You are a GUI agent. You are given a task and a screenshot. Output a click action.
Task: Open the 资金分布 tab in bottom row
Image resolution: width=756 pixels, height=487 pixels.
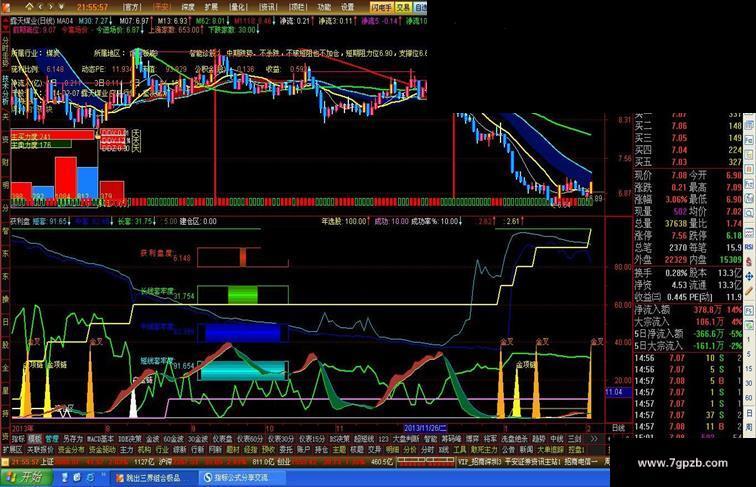pos(70,449)
